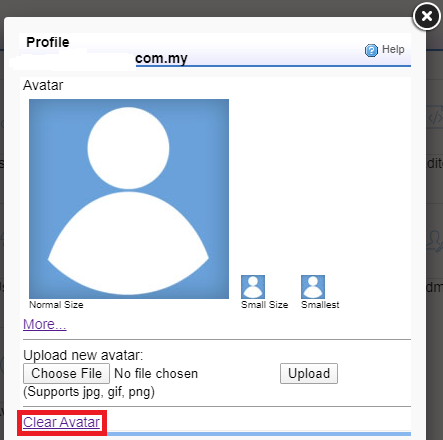Select the Smallest avatar thumbnail
Image resolution: width=443 pixels, height=440 pixels.
pos(313,287)
